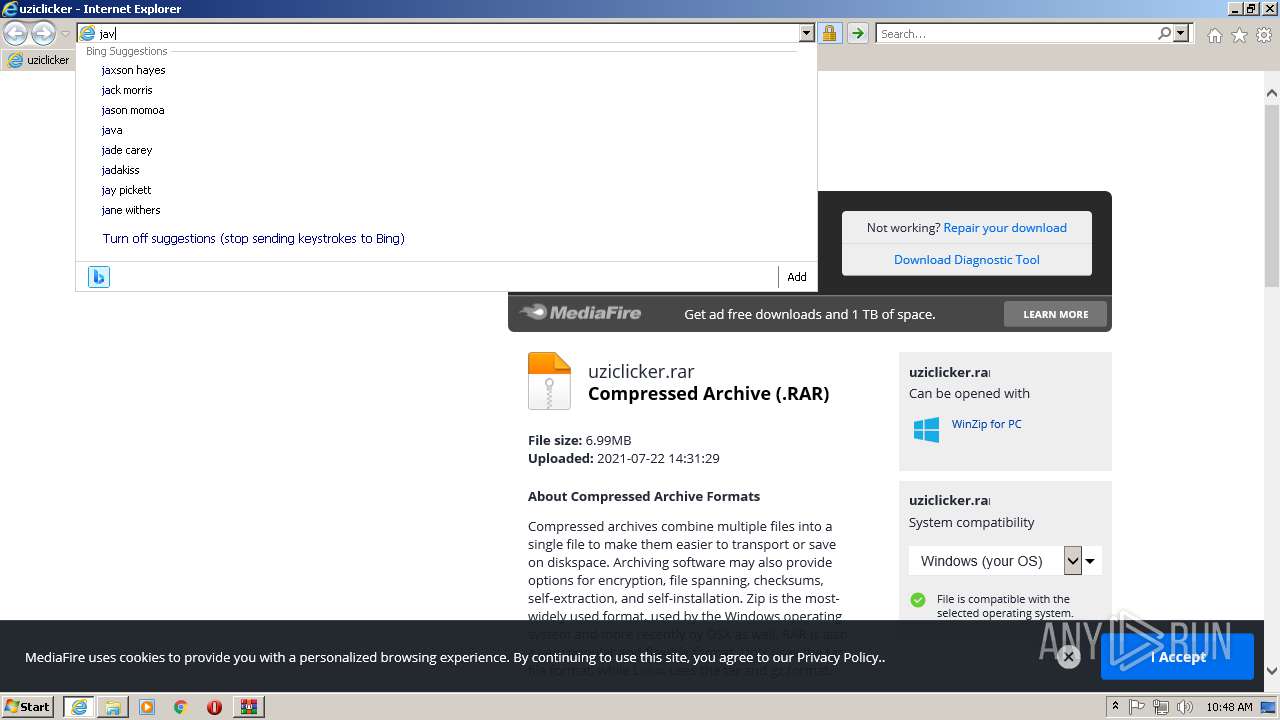This screenshot has height=720, width=1280.
Task: Open 'Download Diagnostic Tool' link
Action: point(967,259)
